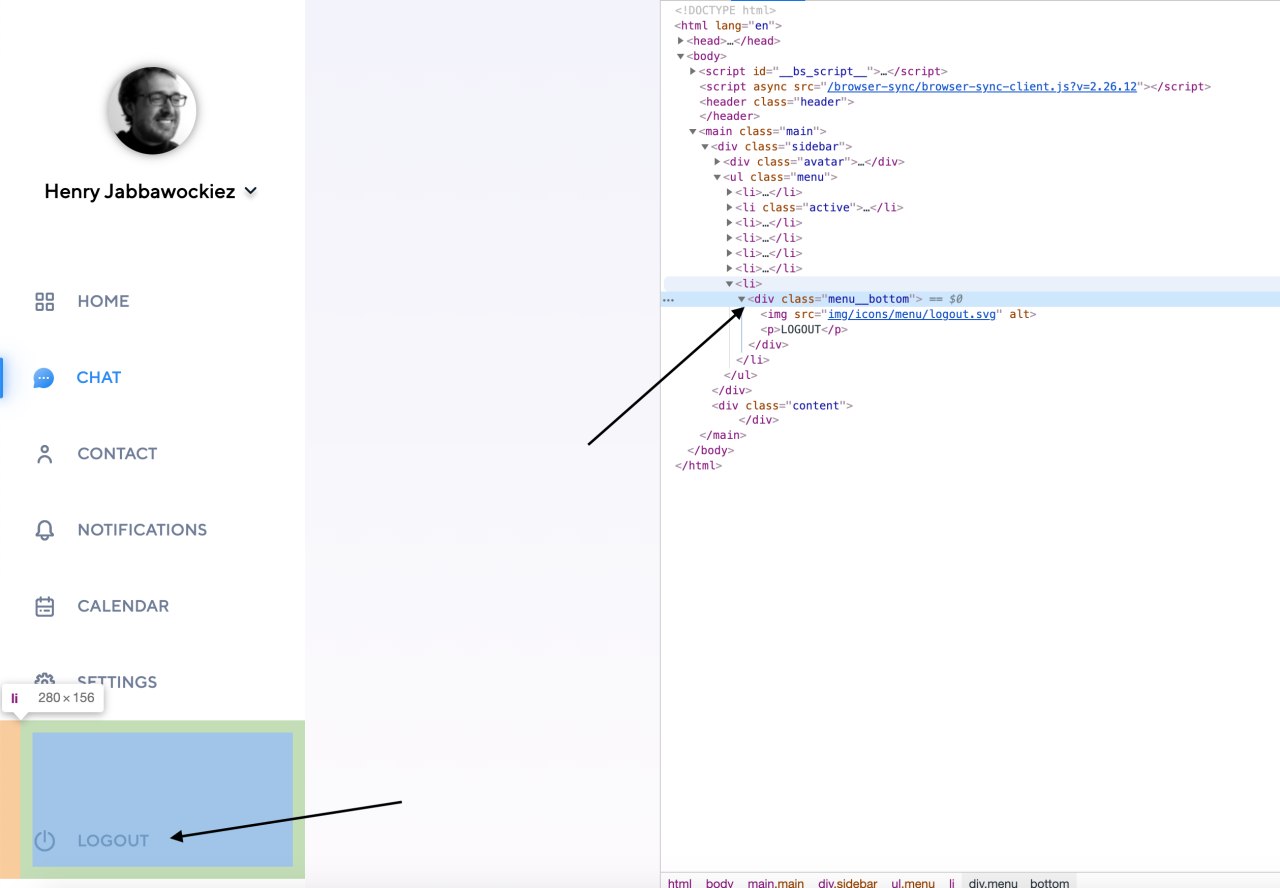This screenshot has height=888, width=1280.
Task: Click the LOGOUT label
Action: 113,841
